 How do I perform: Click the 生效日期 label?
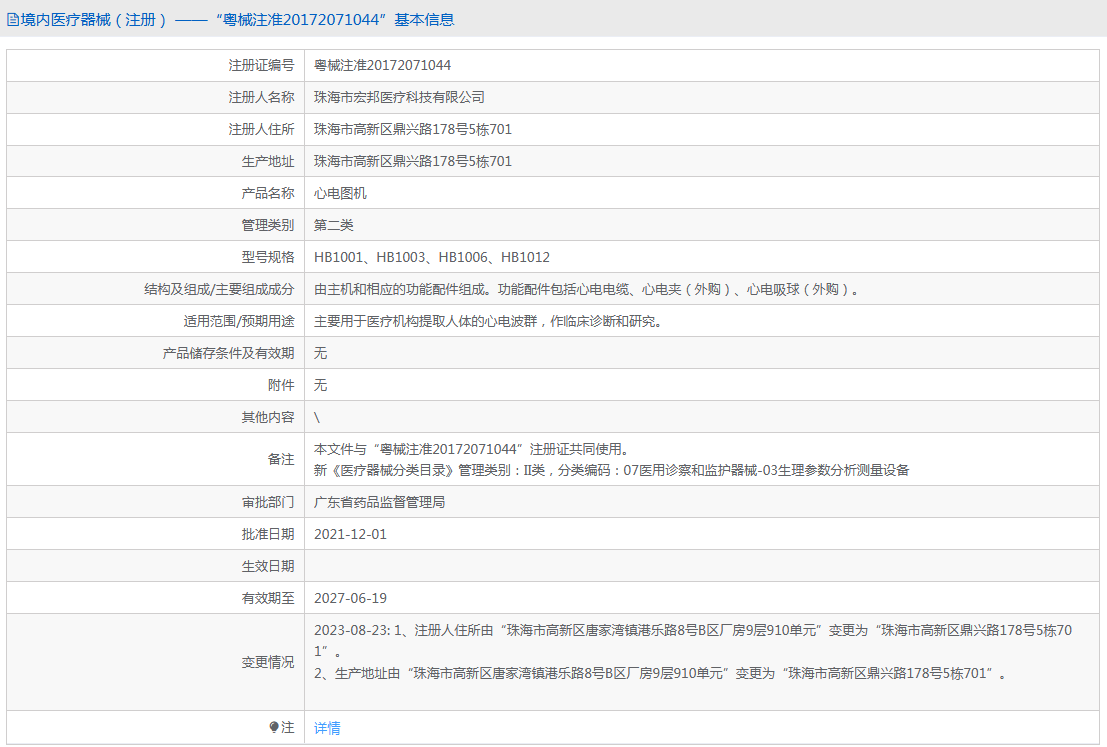pos(268,566)
